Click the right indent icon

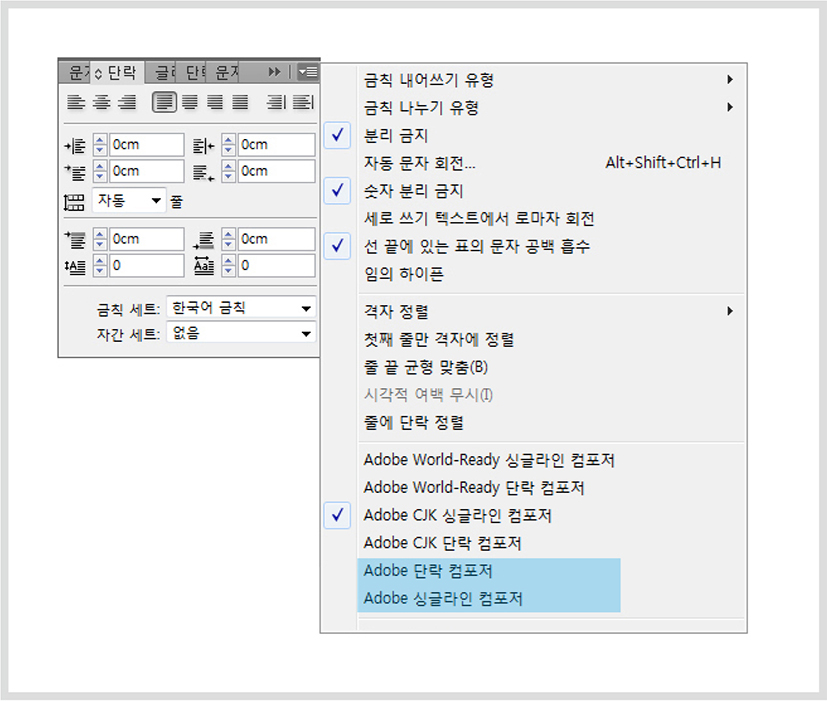click(x=204, y=146)
